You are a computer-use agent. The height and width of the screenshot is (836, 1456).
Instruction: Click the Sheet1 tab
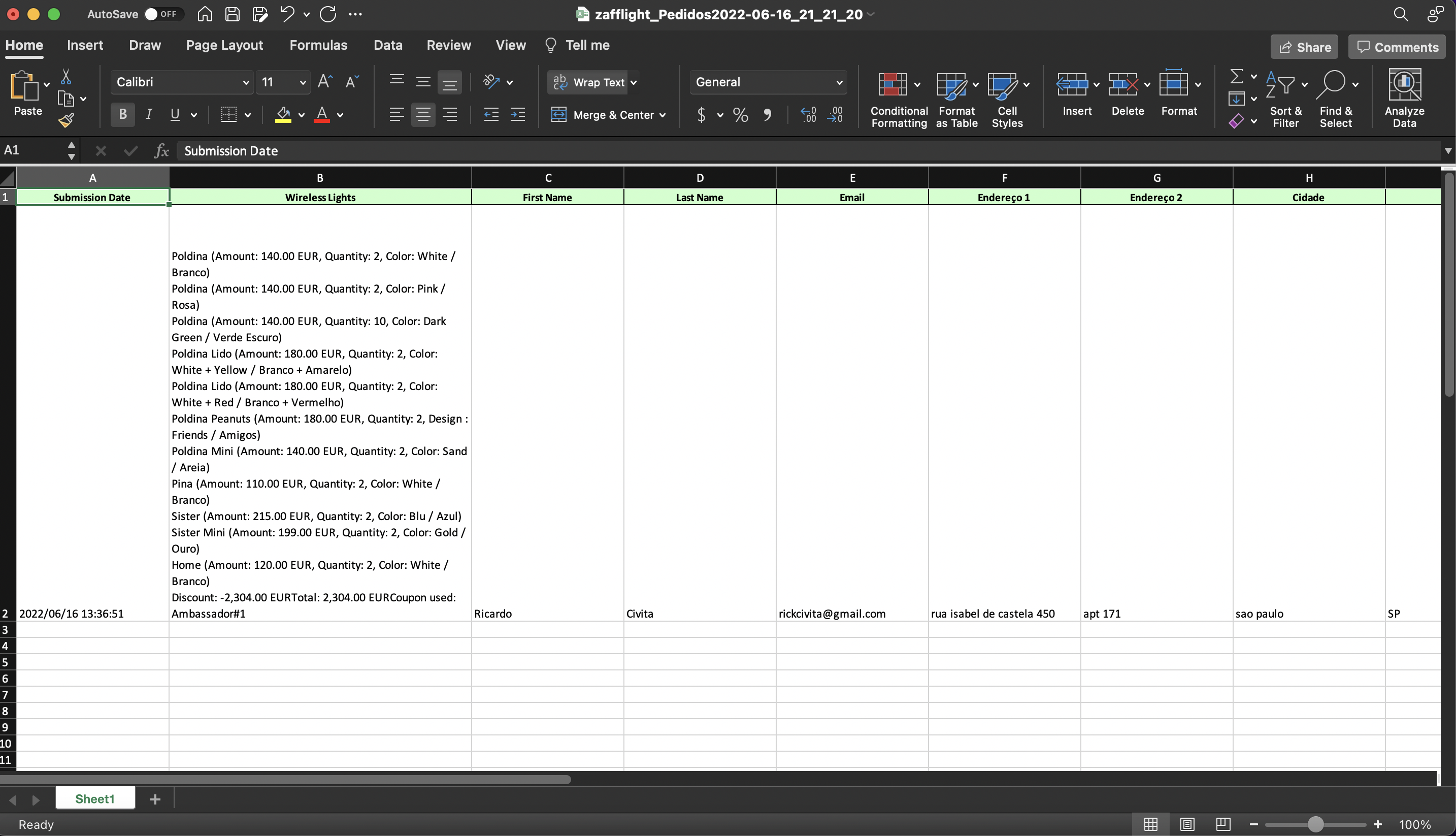point(94,798)
